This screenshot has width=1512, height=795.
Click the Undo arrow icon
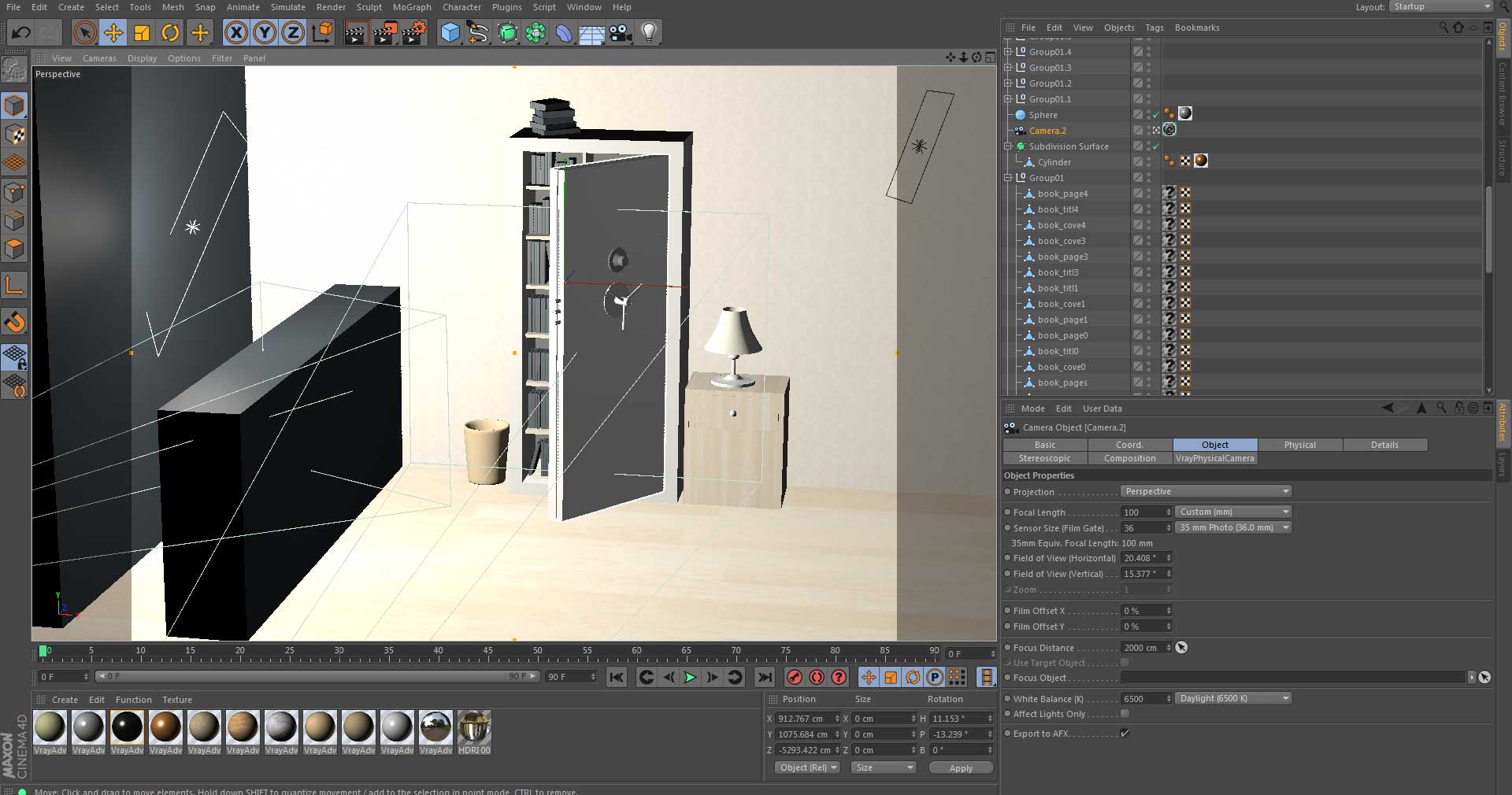pyautogui.click(x=21, y=33)
